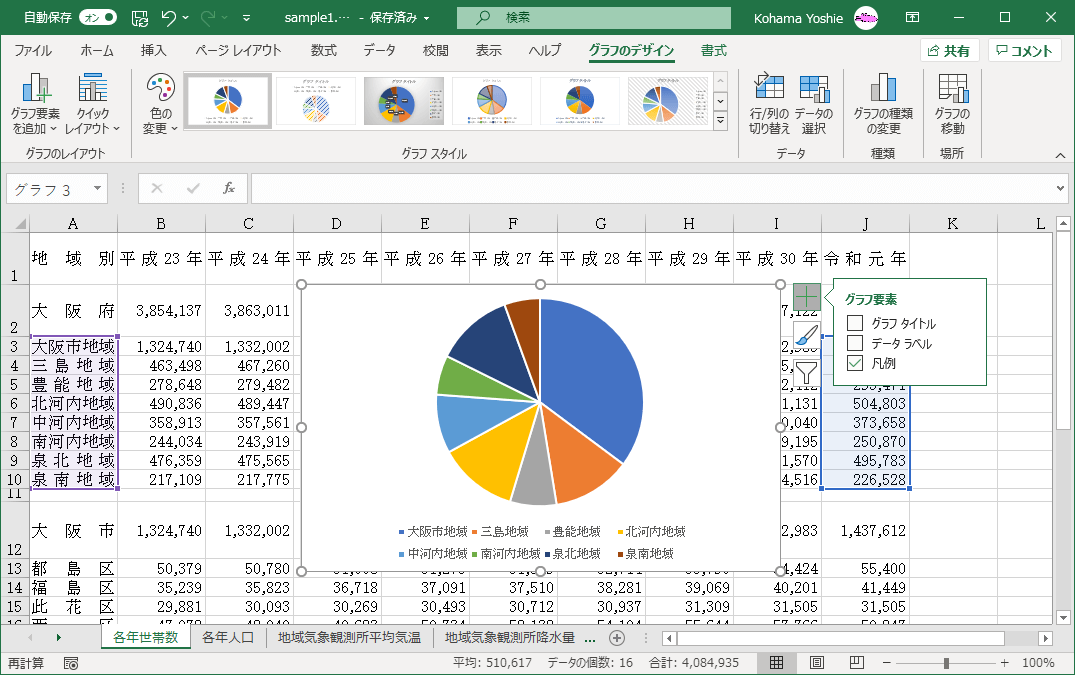
Task: Expand the formula bar chevron
Action: (1060, 188)
